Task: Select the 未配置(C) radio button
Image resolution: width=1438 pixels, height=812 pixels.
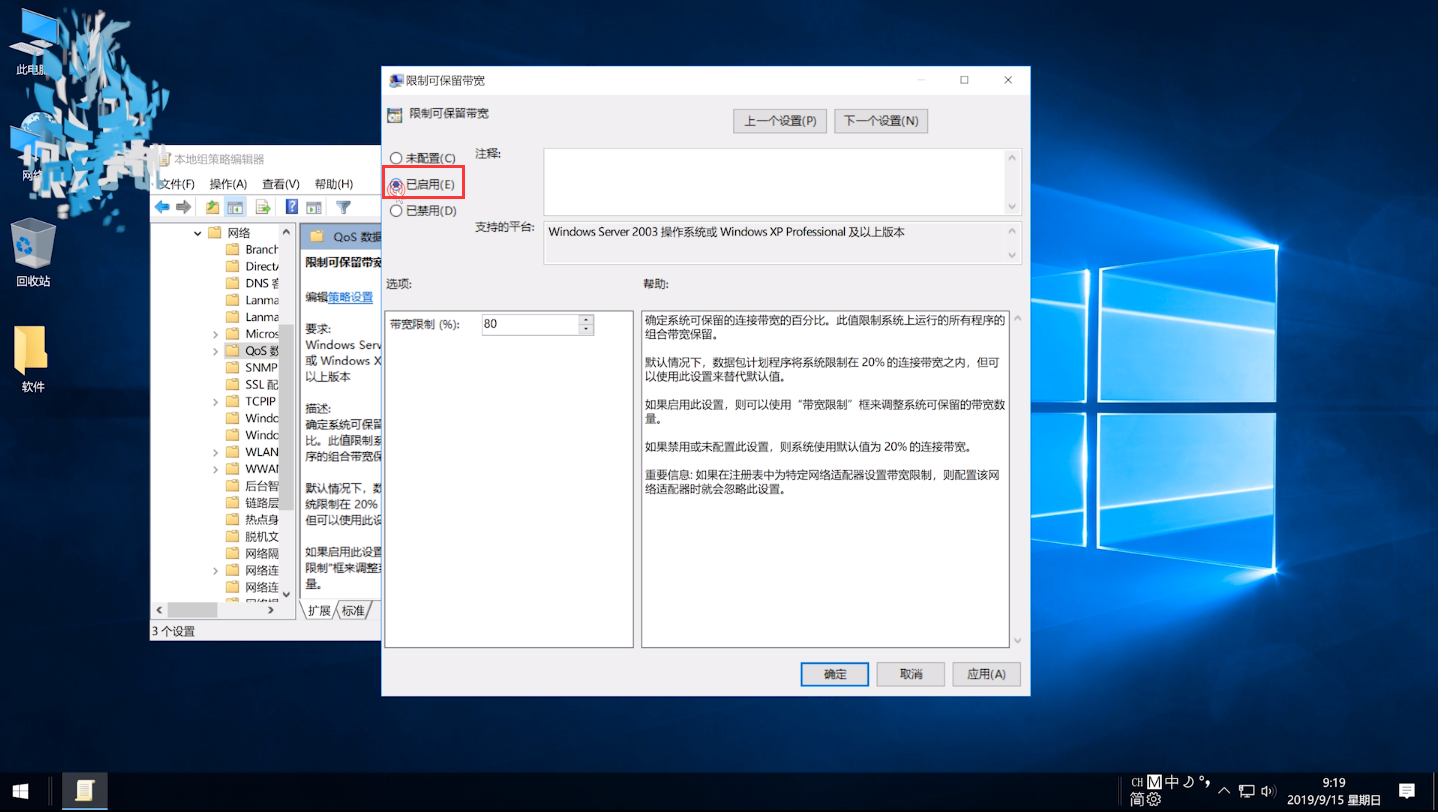Action: coord(396,158)
